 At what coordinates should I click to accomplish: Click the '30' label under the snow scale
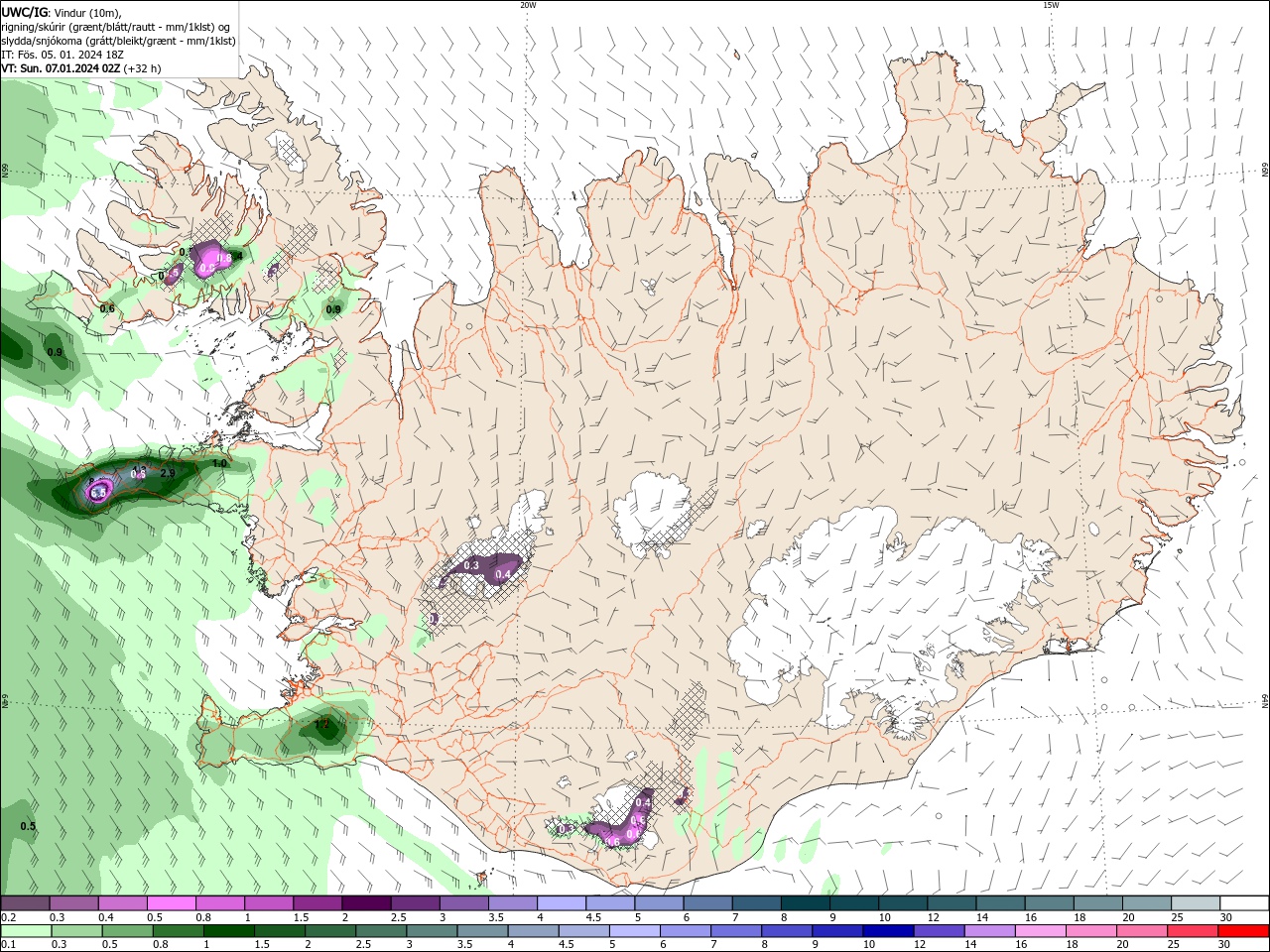[1225, 917]
